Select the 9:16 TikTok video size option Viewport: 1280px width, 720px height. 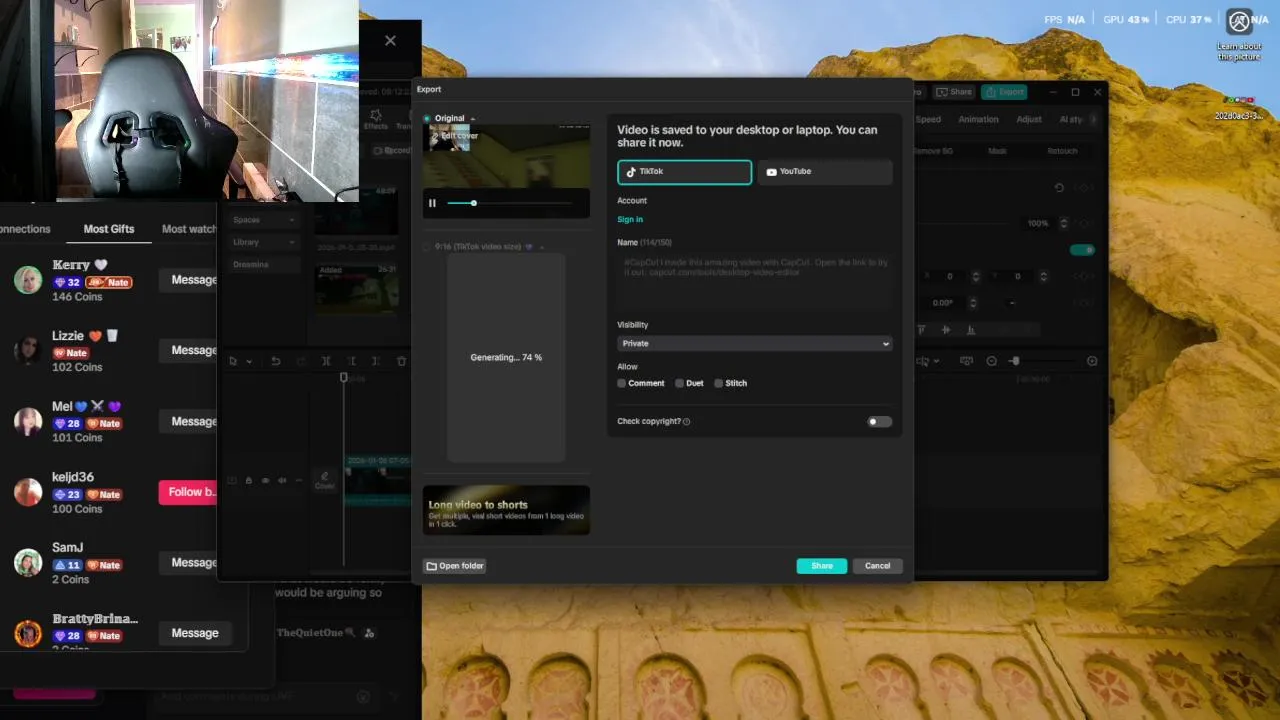point(427,247)
